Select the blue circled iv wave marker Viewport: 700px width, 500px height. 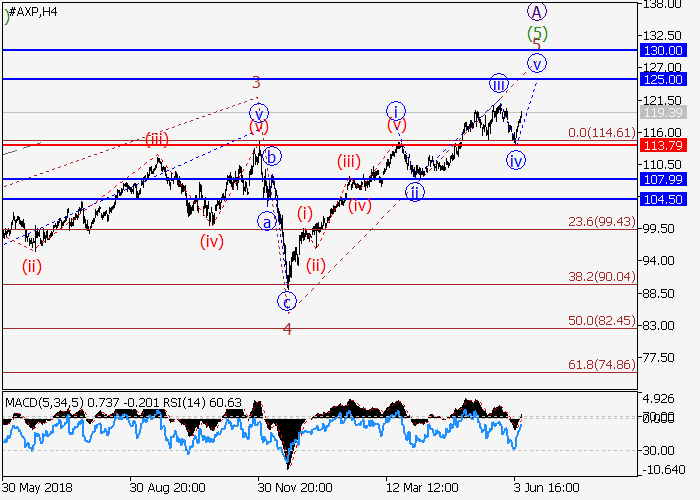point(516,160)
